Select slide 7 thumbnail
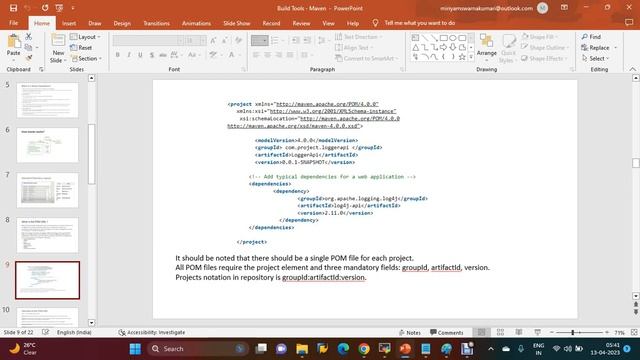 (x=47, y=190)
